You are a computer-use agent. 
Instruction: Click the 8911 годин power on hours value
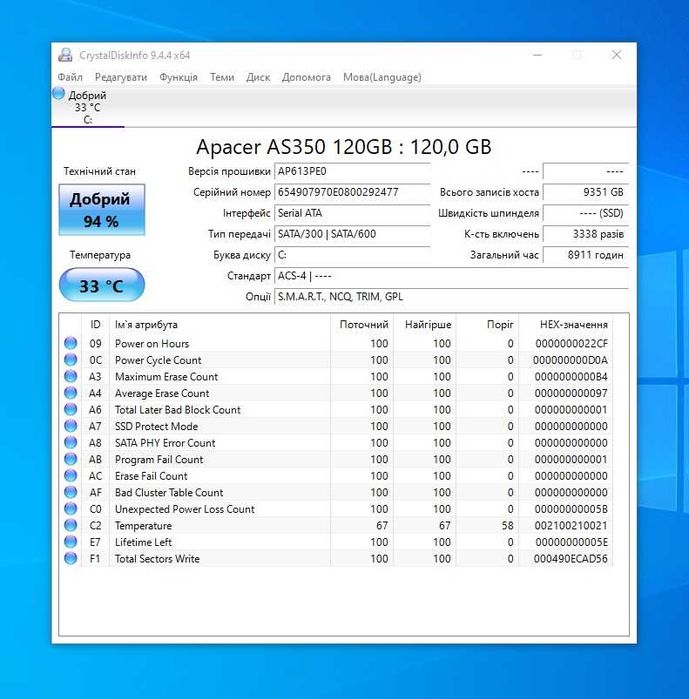pos(586,255)
